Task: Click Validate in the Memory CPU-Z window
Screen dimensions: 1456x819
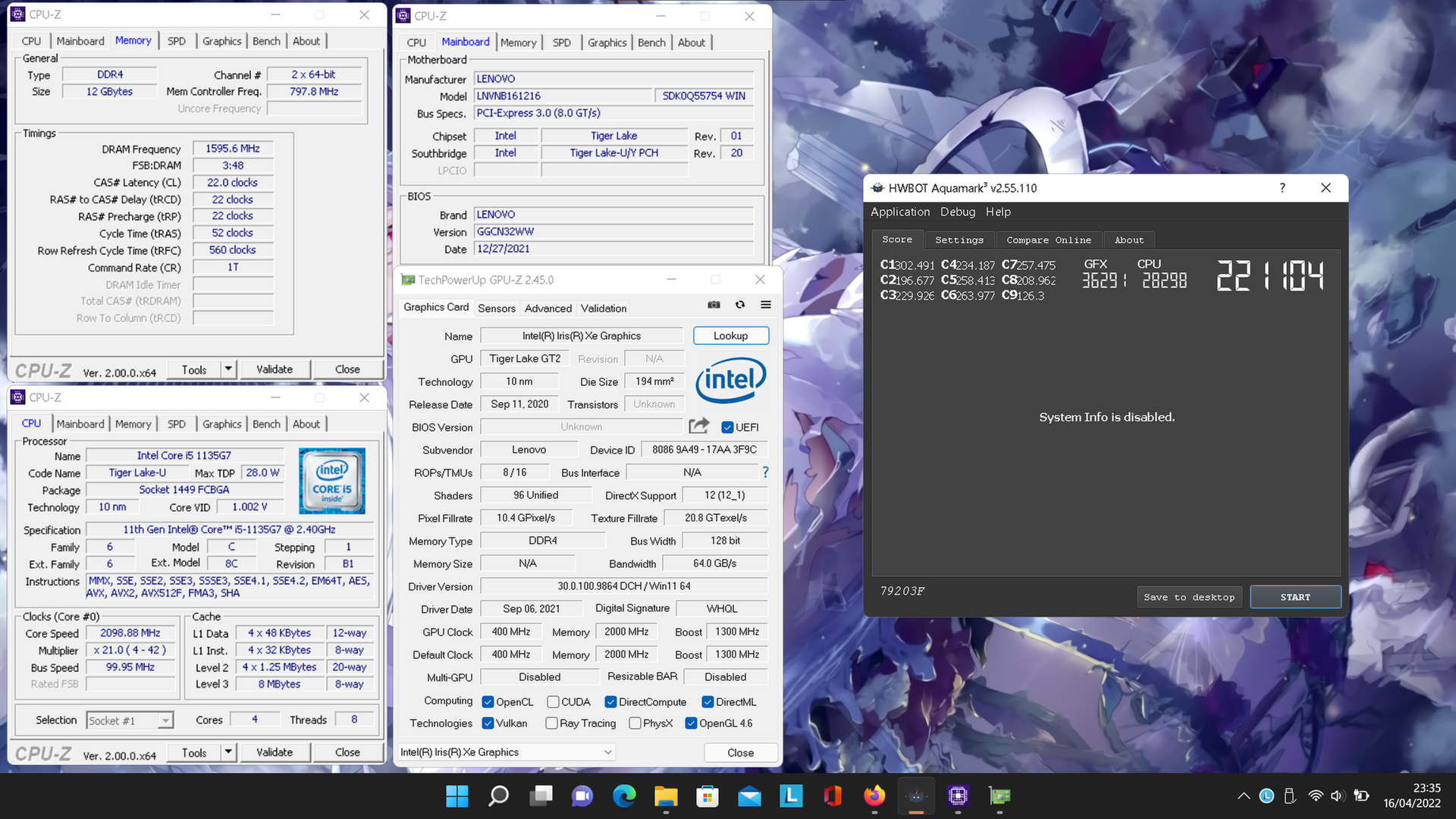Action: pos(275,369)
